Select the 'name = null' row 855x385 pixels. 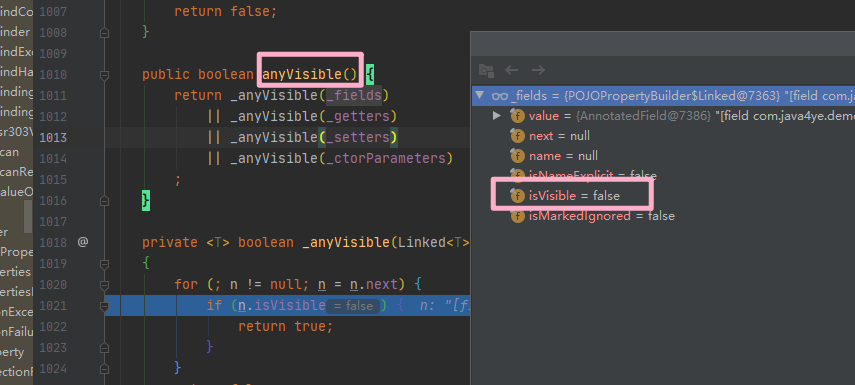pyautogui.click(x=663, y=156)
